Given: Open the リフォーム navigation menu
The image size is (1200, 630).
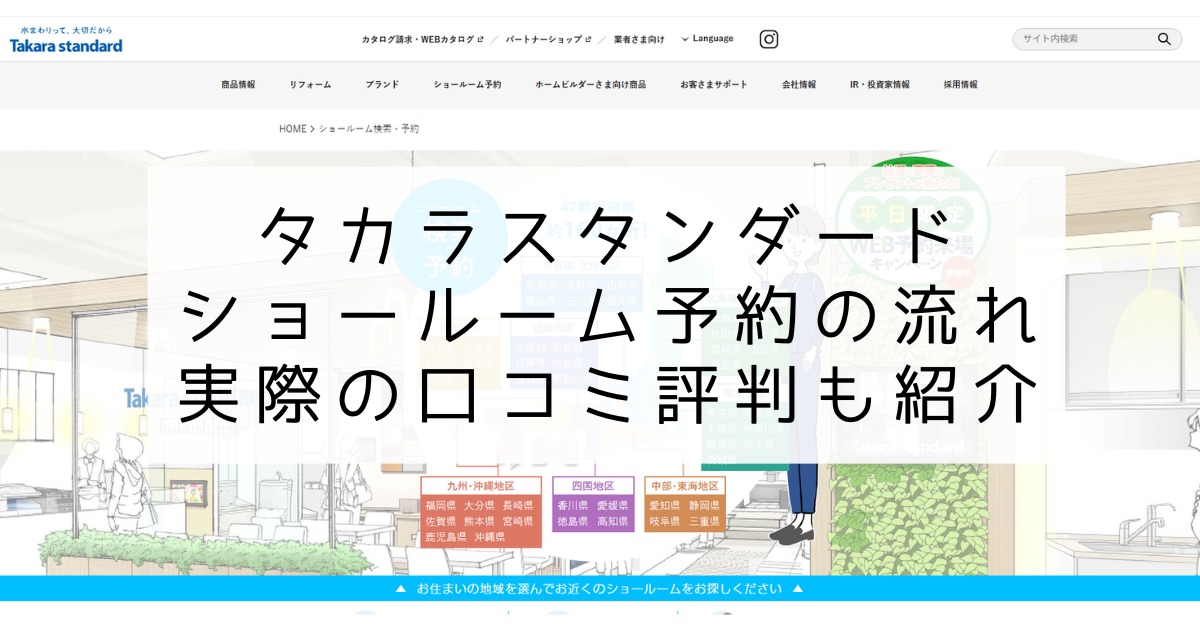Looking at the screenshot, I should click(310, 85).
